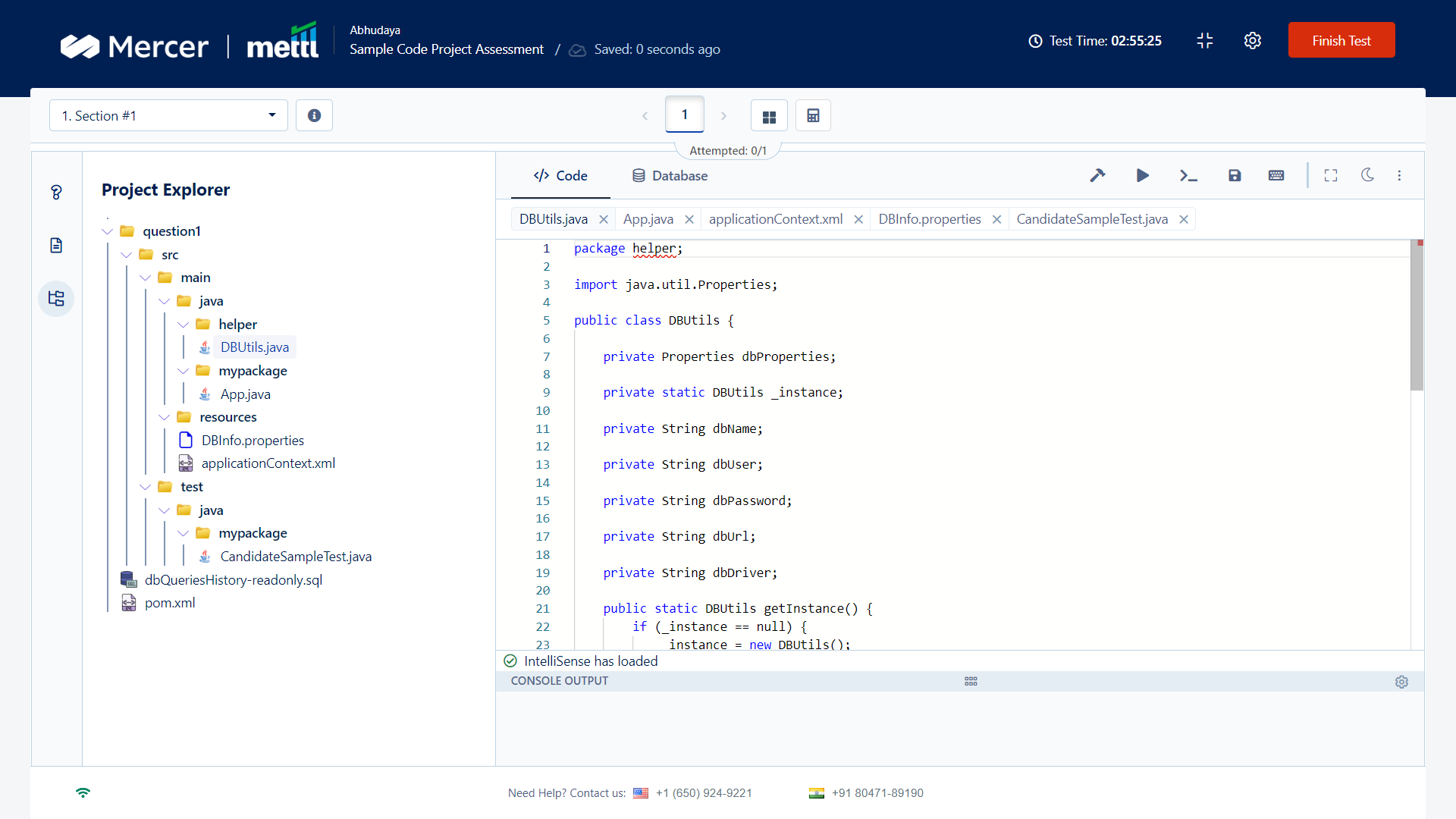Click the console output settings gear

pyautogui.click(x=1401, y=682)
